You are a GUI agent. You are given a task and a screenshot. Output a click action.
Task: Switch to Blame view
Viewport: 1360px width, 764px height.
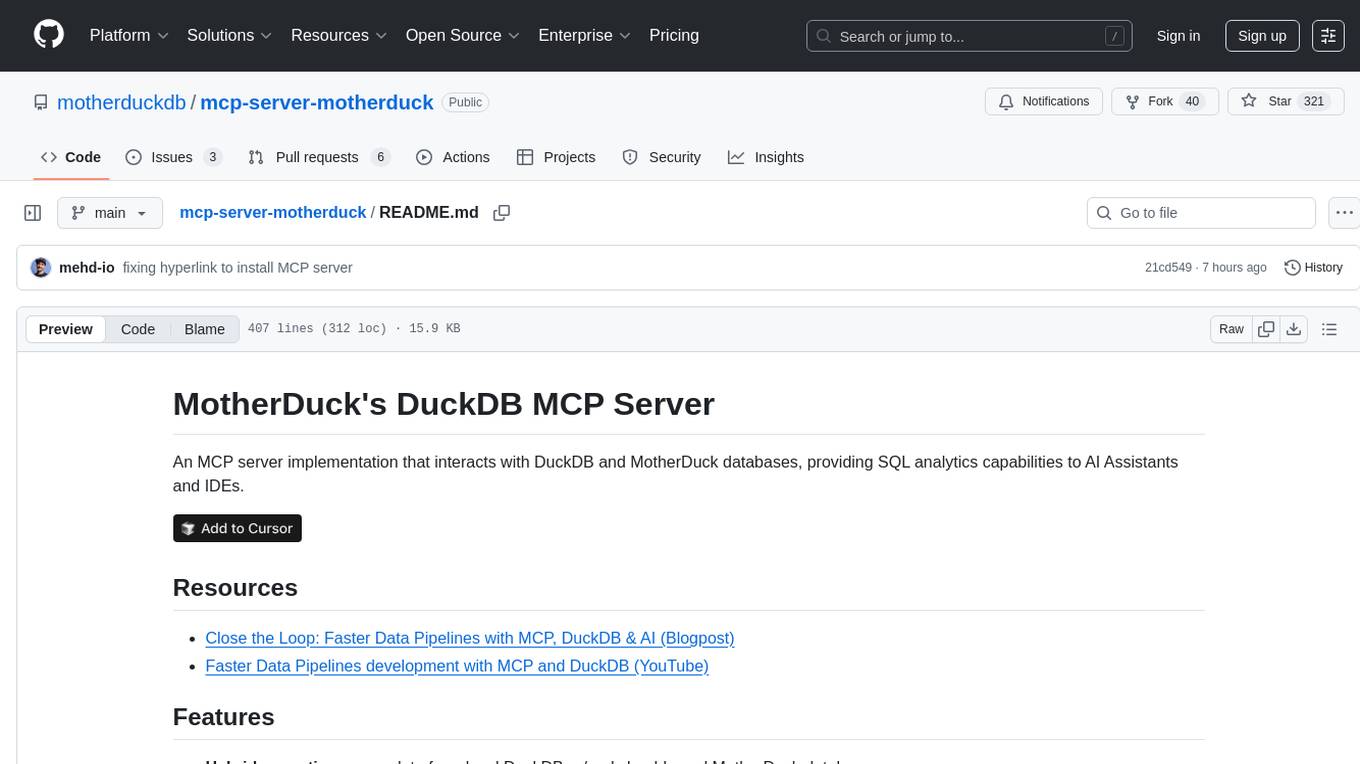205,329
